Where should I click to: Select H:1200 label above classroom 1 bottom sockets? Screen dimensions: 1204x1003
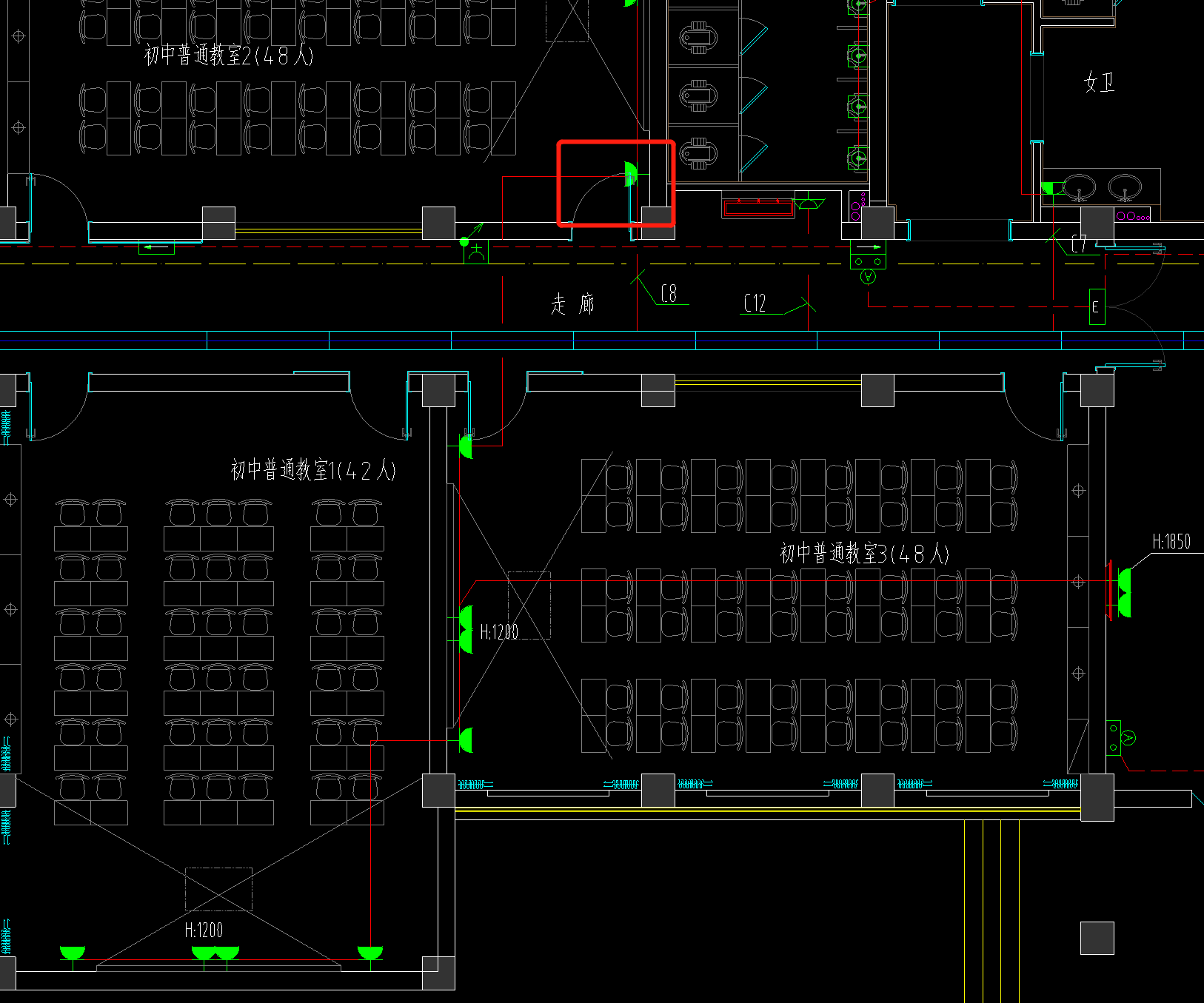point(204,930)
